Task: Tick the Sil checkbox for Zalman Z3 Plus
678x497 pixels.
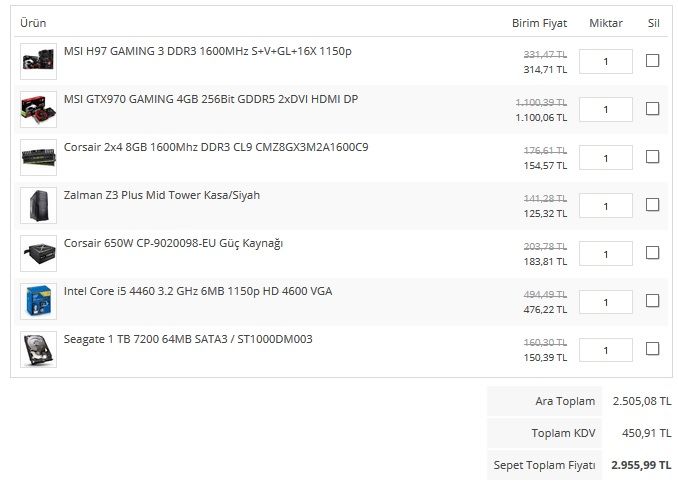Action: 652,205
